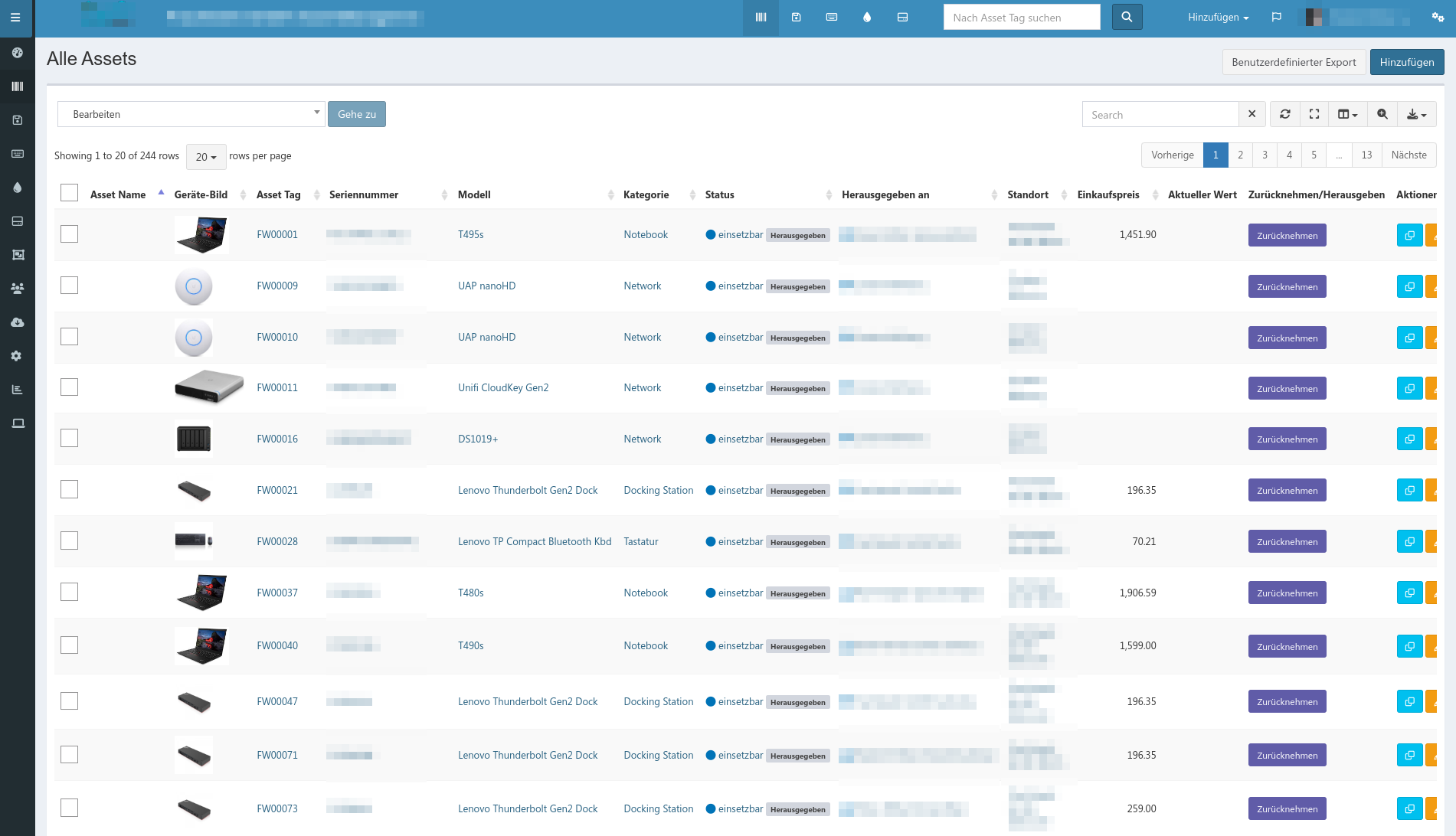Viewport: 1456px width, 836px height.
Task: Click the magnifier search button in the top bar
Action: point(1127,17)
